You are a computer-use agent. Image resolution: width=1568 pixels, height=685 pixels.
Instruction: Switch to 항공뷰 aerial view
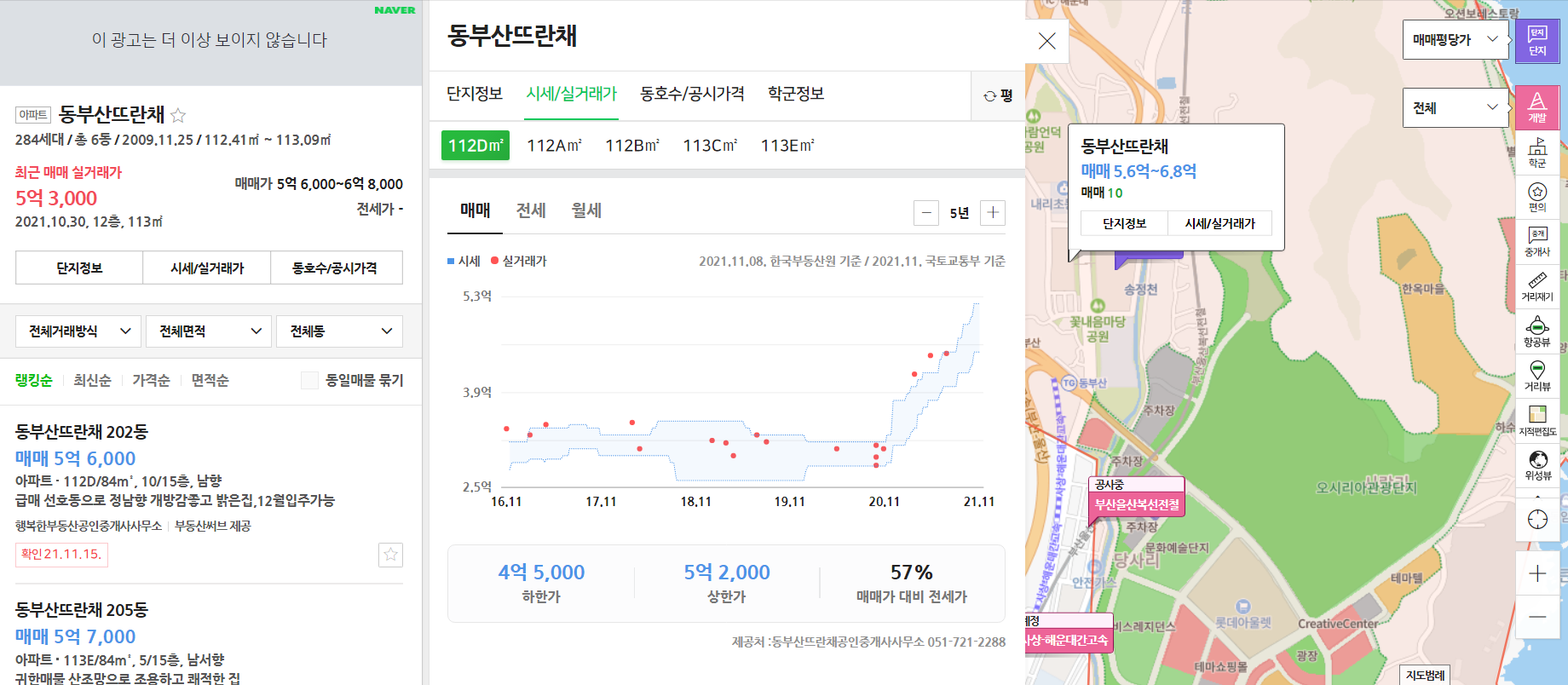(1537, 331)
